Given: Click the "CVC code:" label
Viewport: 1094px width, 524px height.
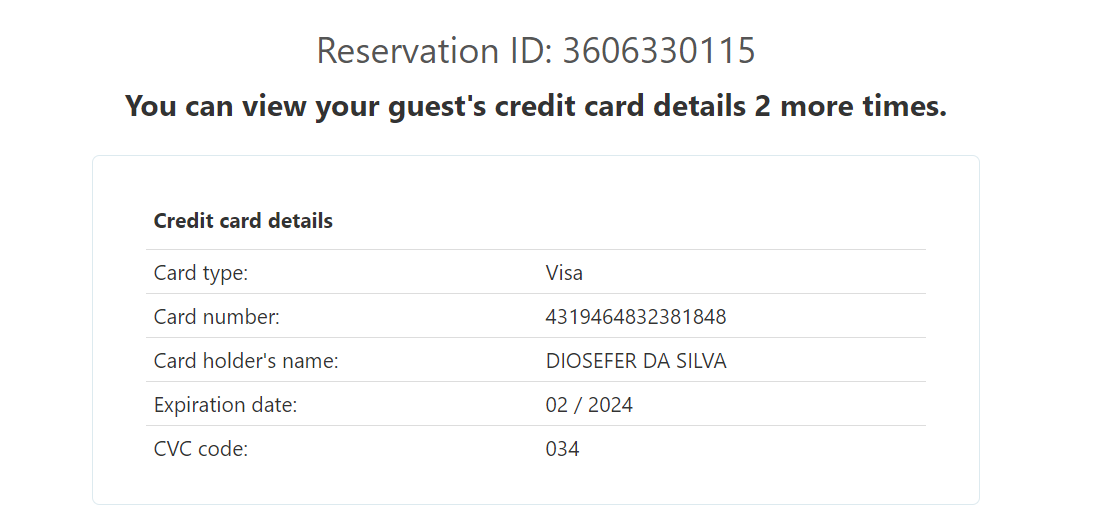Looking at the screenshot, I should pos(200,449).
